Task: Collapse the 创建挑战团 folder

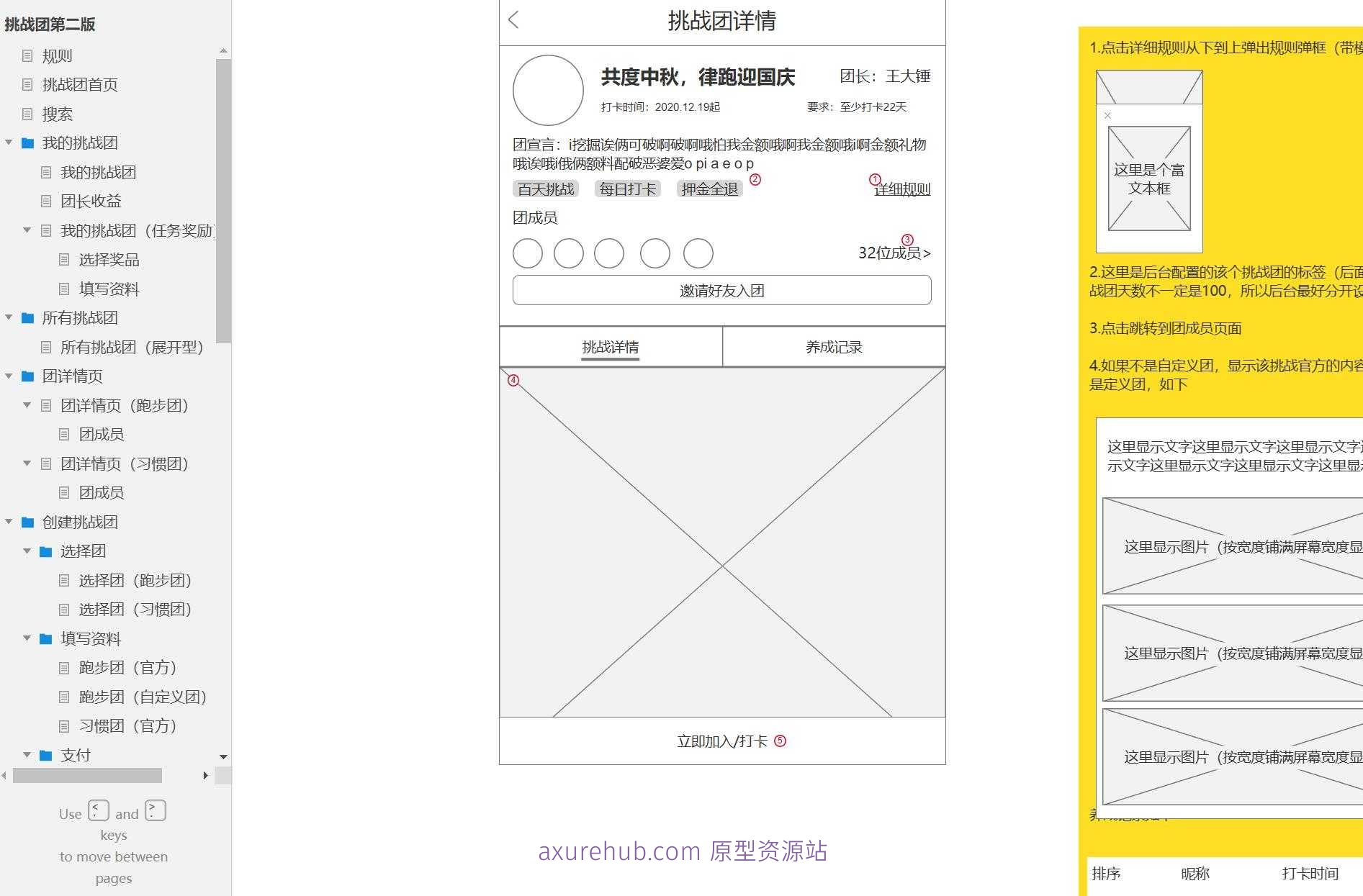Action: tap(9, 522)
